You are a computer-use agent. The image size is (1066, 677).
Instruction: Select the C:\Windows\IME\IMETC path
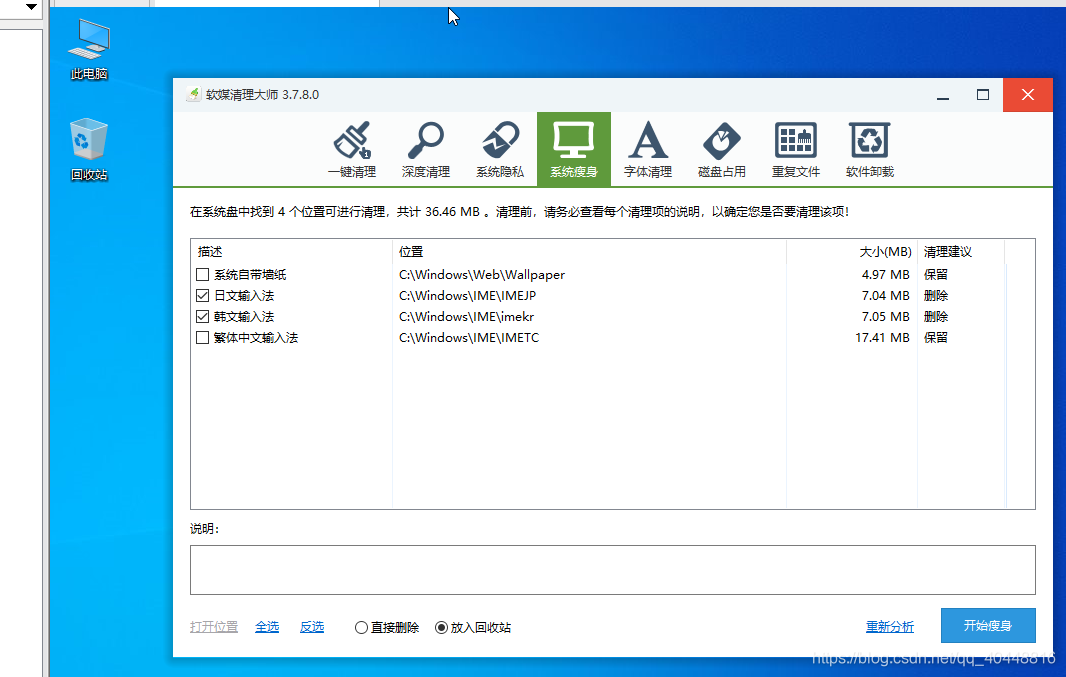coord(469,338)
